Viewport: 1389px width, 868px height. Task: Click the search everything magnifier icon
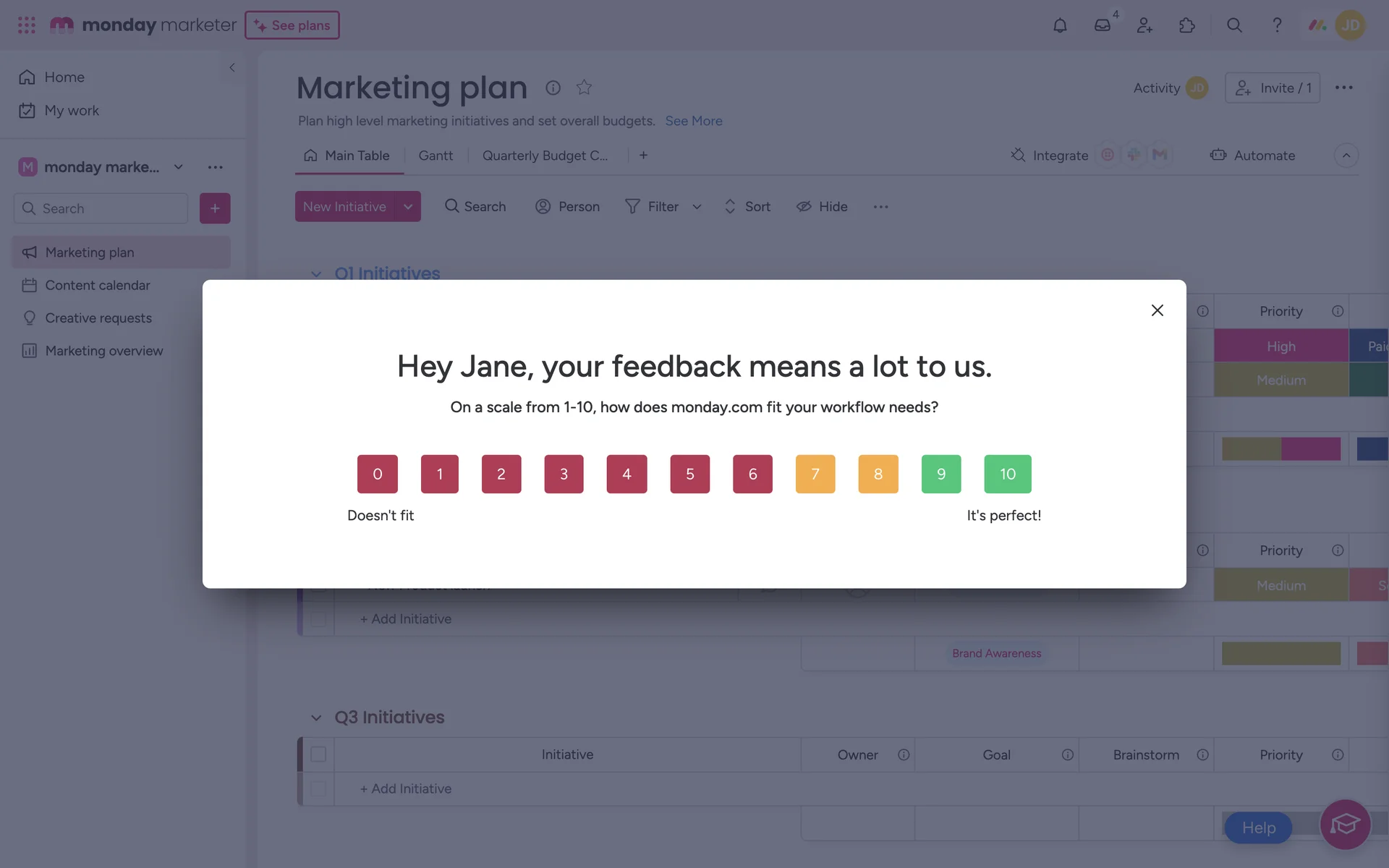click(1234, 25)
